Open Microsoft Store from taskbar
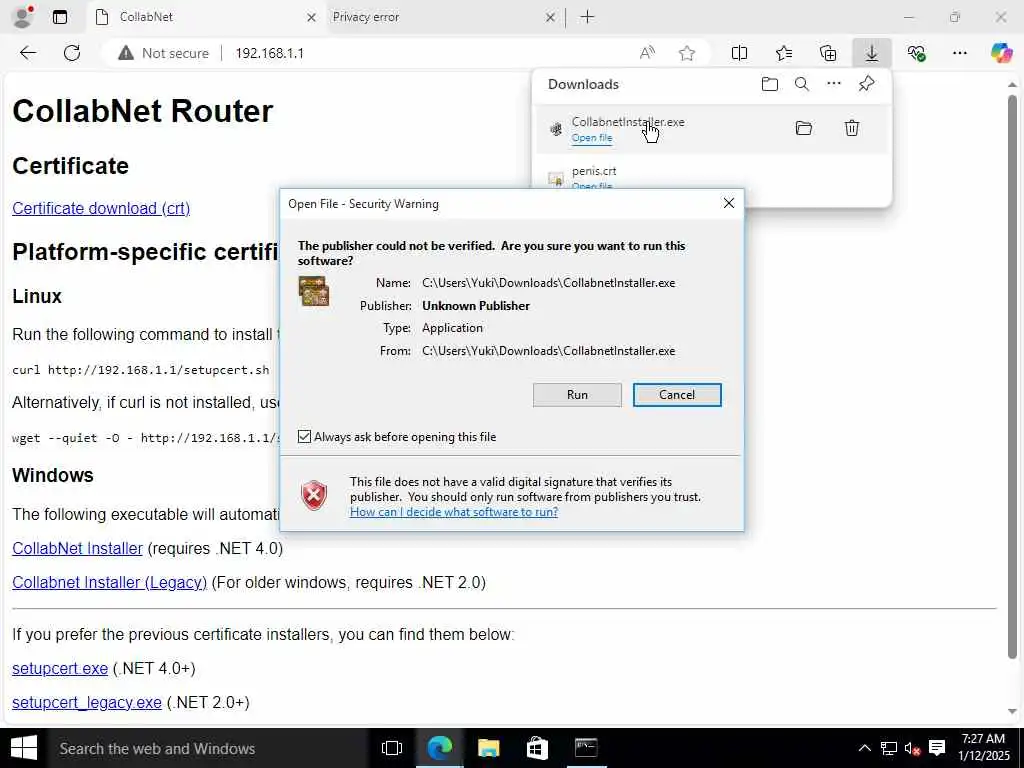Screen dimensions: 1024x768 [537, 748]
